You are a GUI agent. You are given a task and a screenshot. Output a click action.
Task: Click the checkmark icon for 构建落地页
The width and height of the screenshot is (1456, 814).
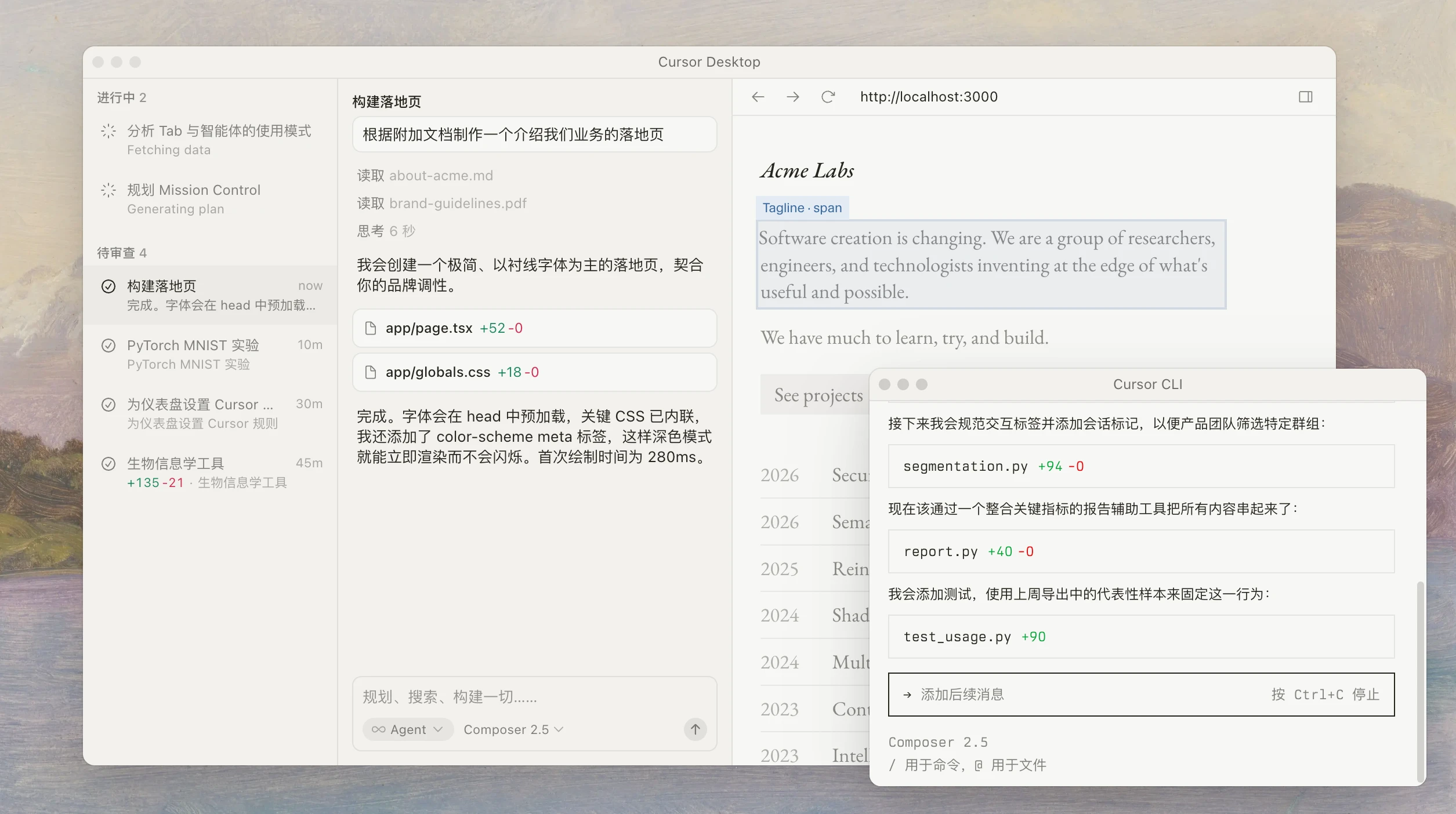(108, 286)
